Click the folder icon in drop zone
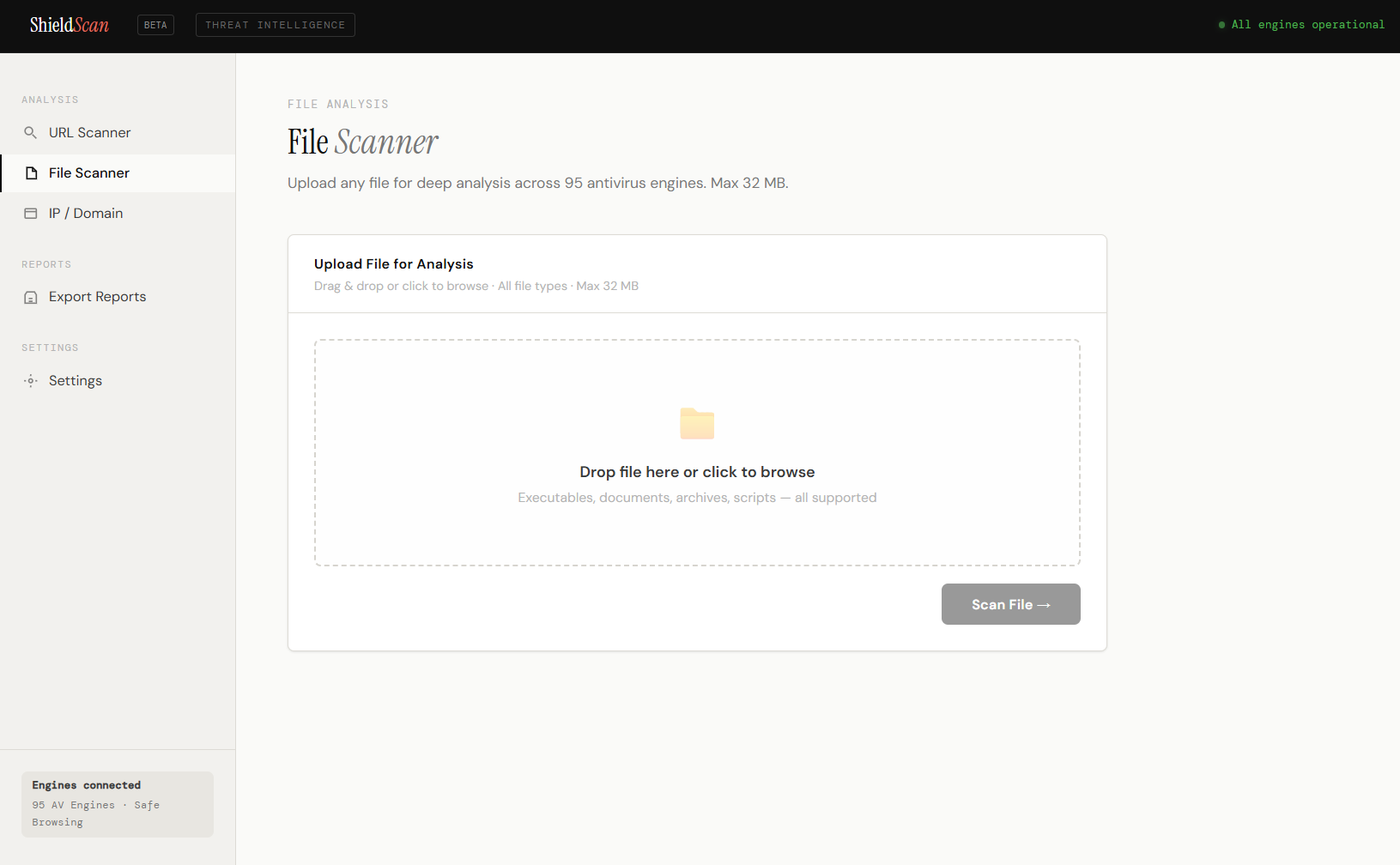The width and height of the screenshot is (1400, 865). (697, 424)
